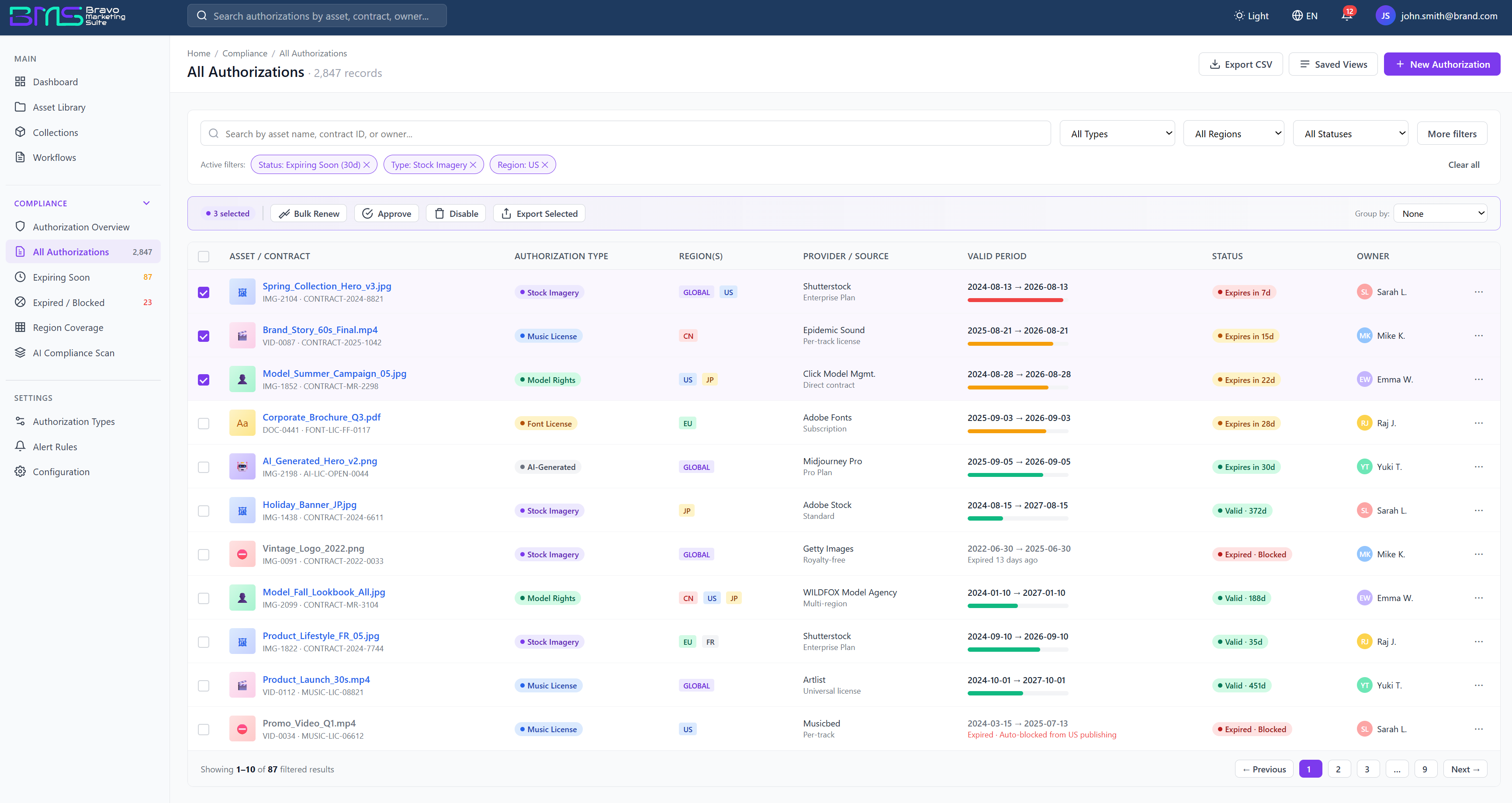
Task: Remove the Status: Expiring Soon filter chip
Action: [x=367, y=165]
